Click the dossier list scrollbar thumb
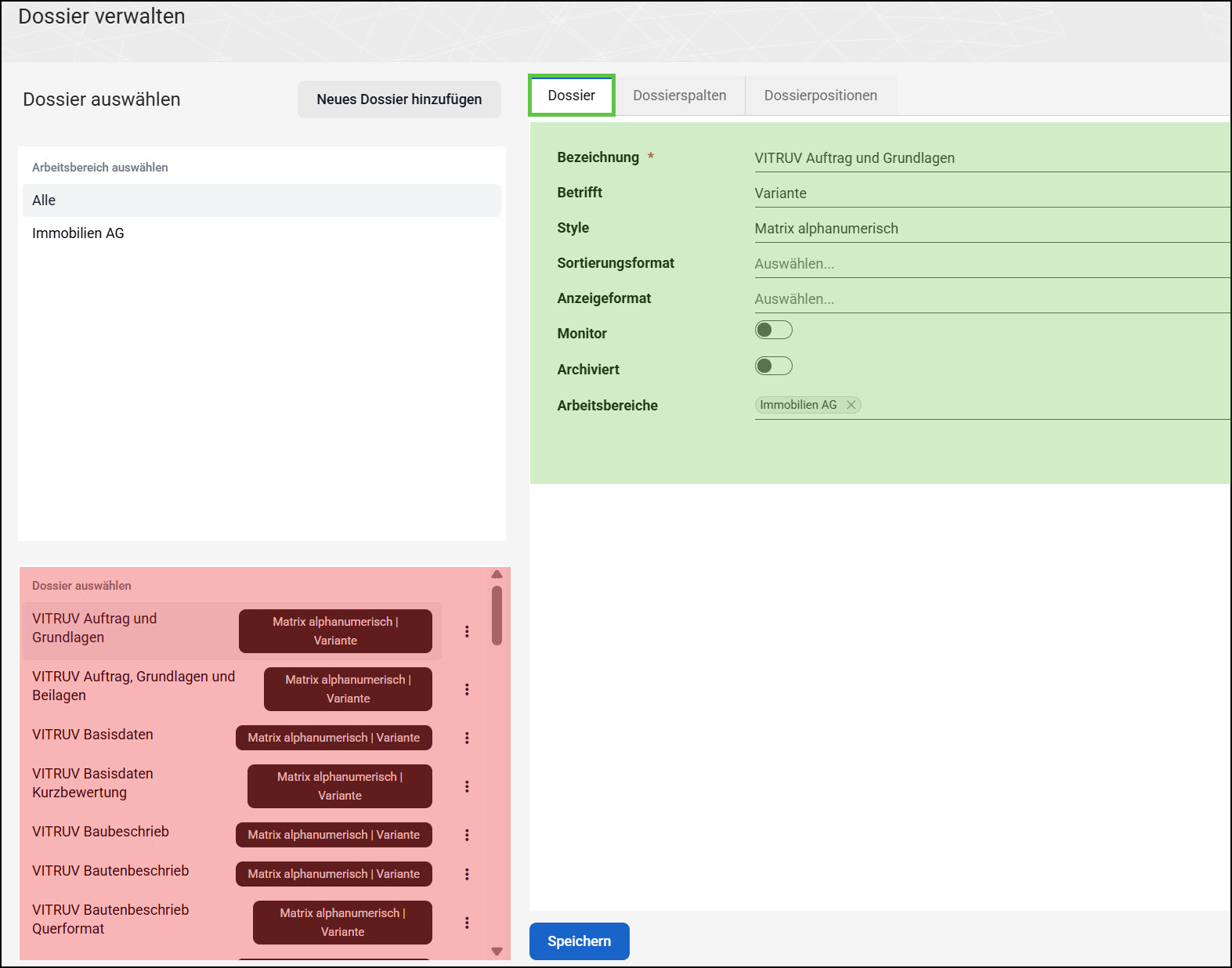The width and height of the screenshot is (1232, 968). 497,616
